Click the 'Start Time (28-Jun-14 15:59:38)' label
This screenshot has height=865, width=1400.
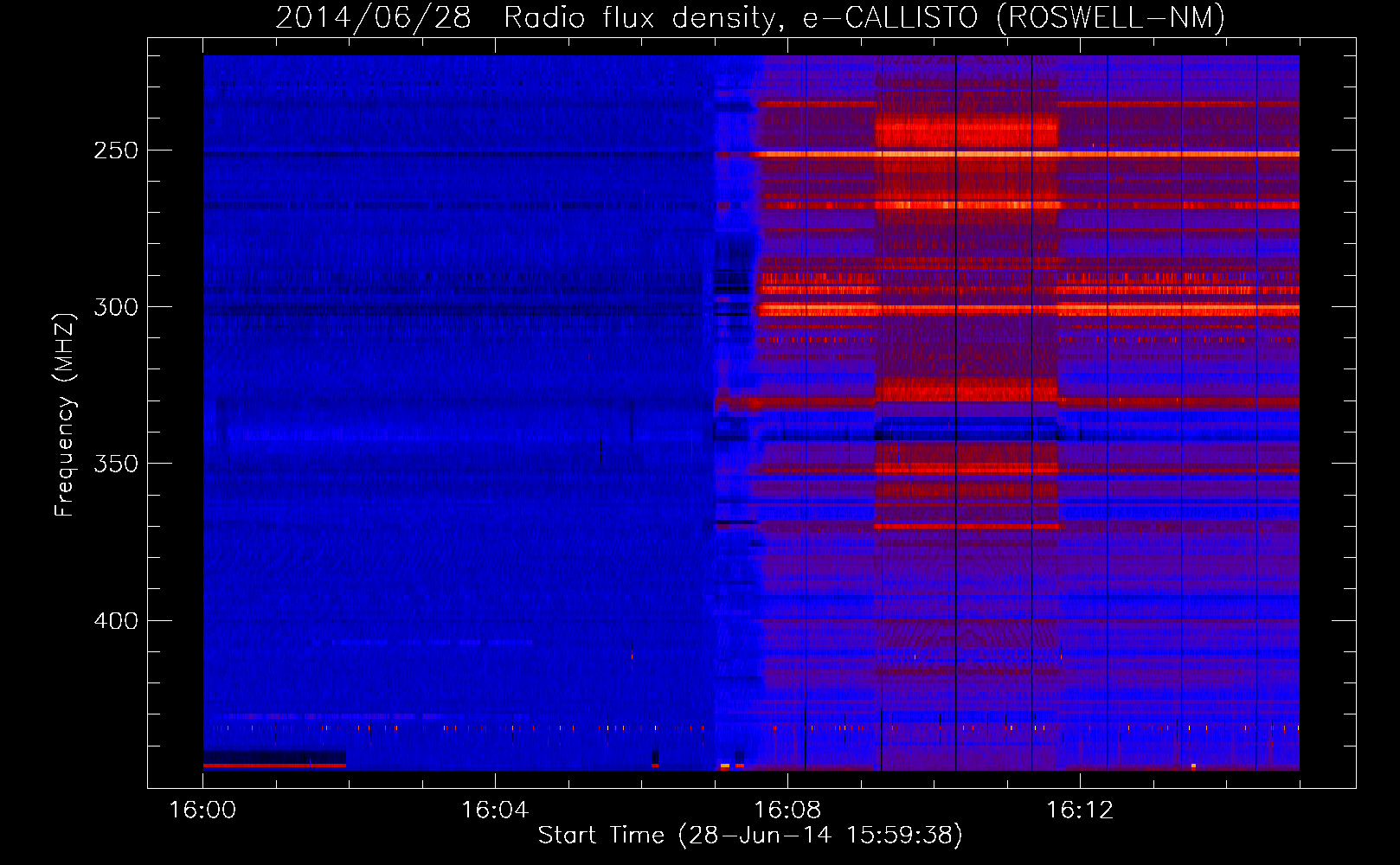click(x=750, y=835)
